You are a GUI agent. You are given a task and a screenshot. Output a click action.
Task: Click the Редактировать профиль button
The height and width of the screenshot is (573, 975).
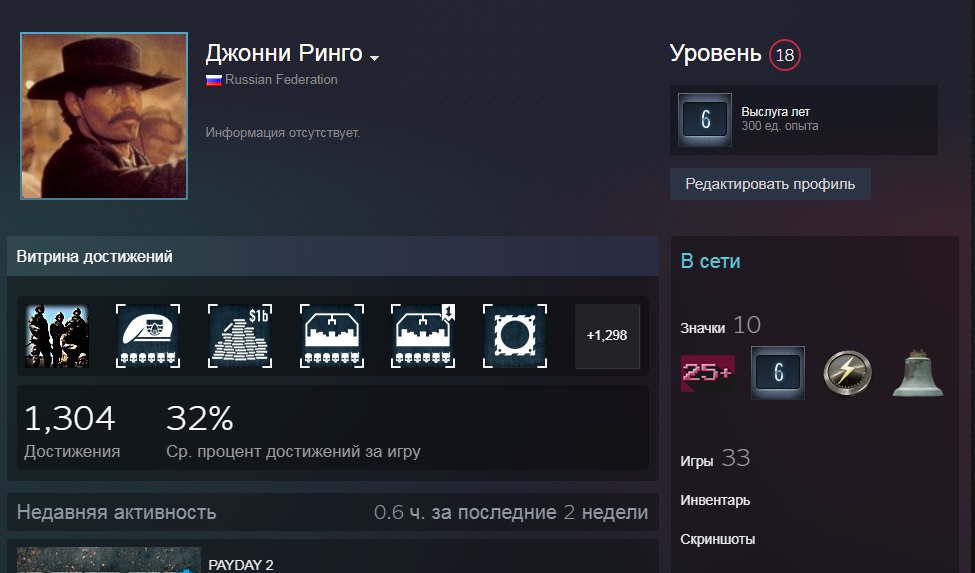[770, 184]
